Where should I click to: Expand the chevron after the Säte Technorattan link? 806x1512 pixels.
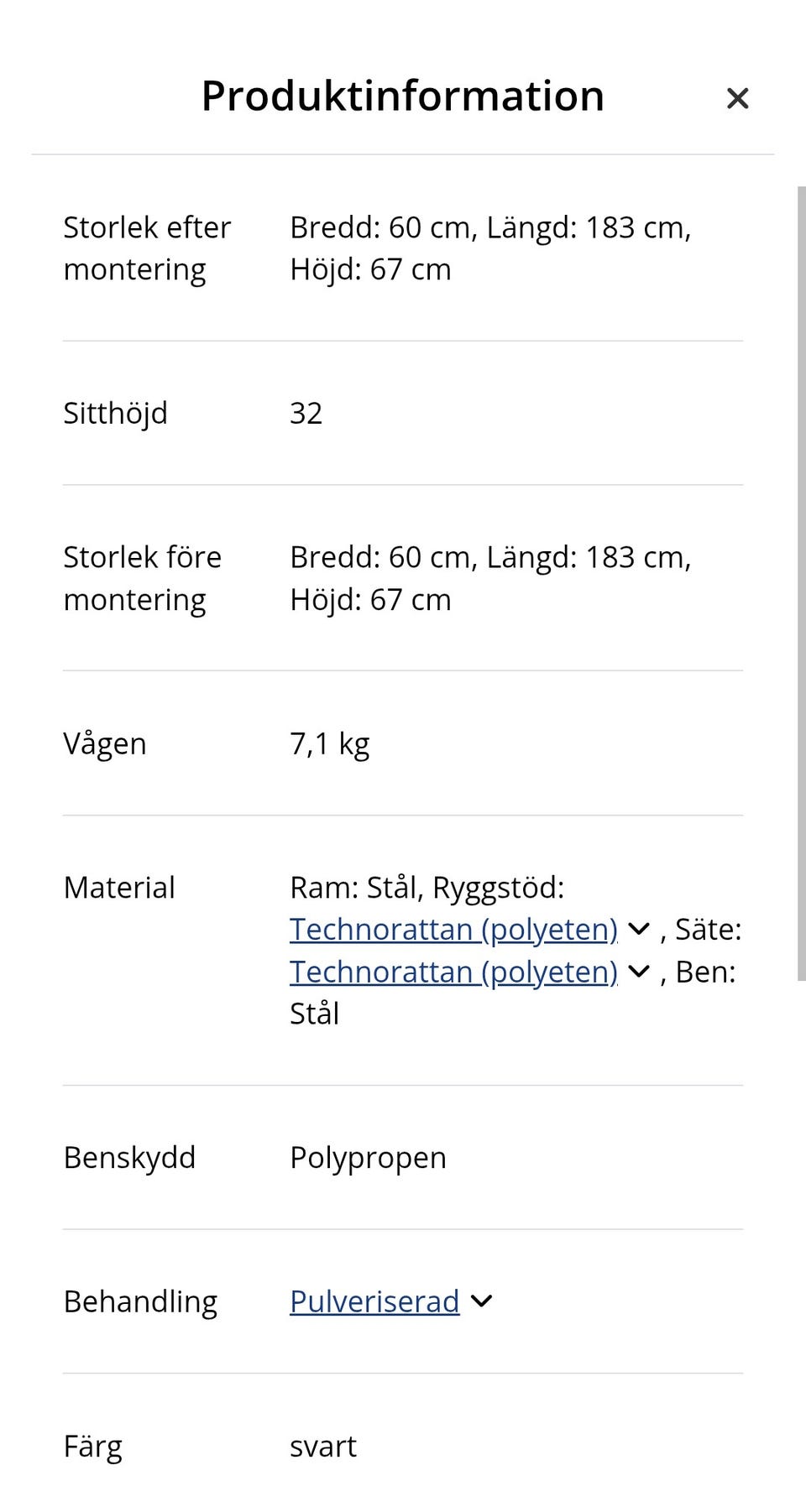[639, 972]
